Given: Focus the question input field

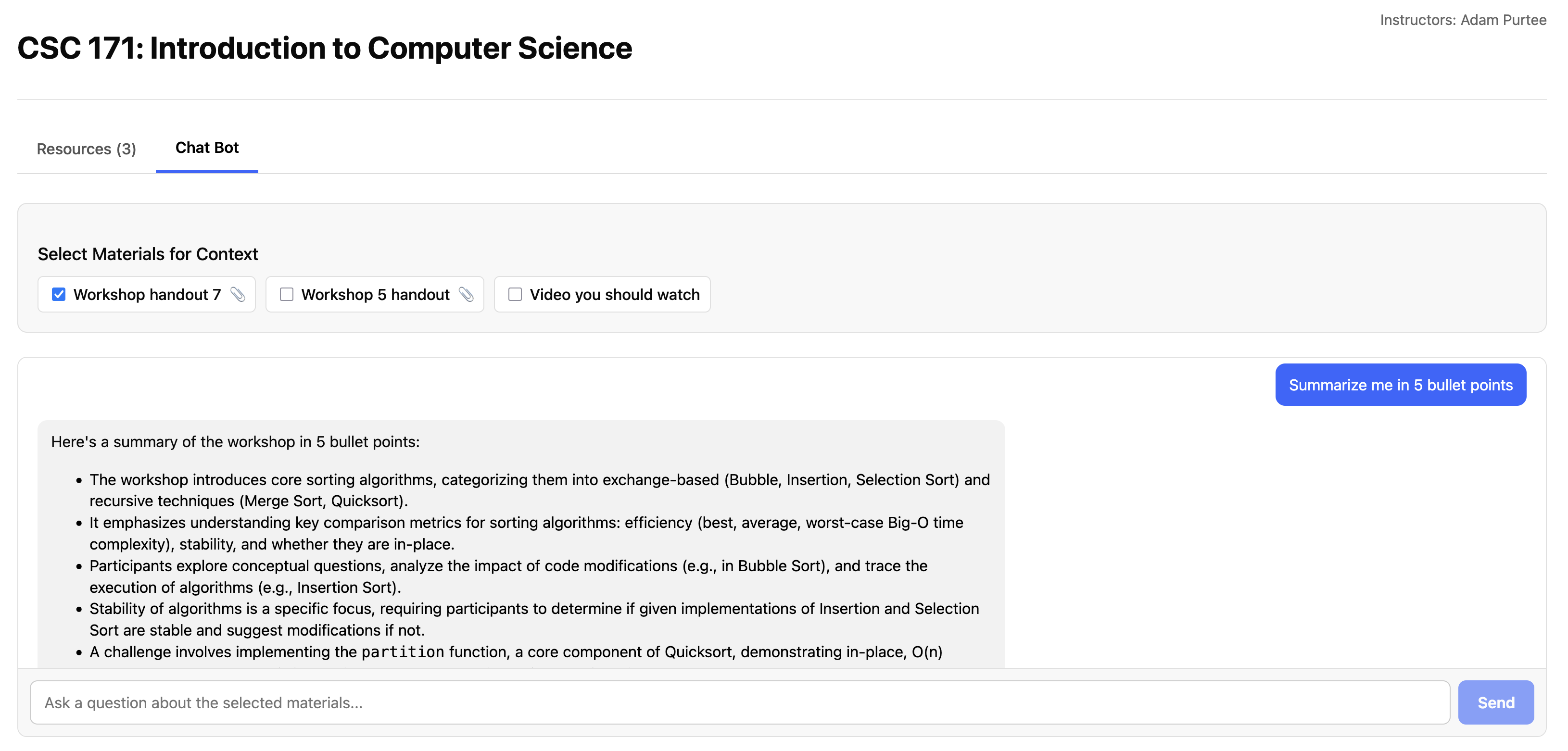Looking at the screenshot, I should pos(740,702).
